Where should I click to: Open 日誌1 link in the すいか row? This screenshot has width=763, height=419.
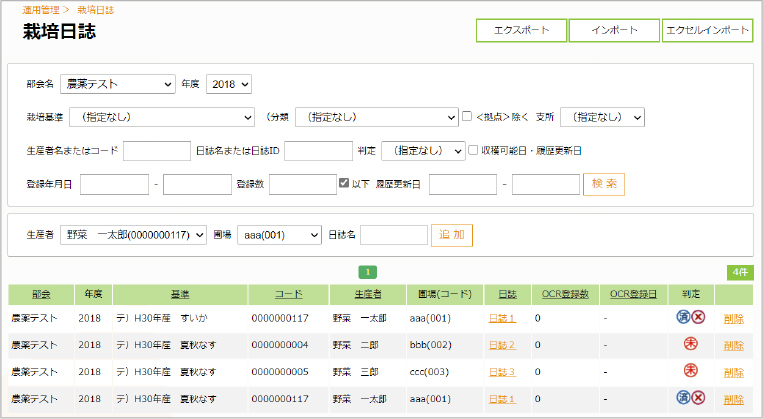[502, 318]
